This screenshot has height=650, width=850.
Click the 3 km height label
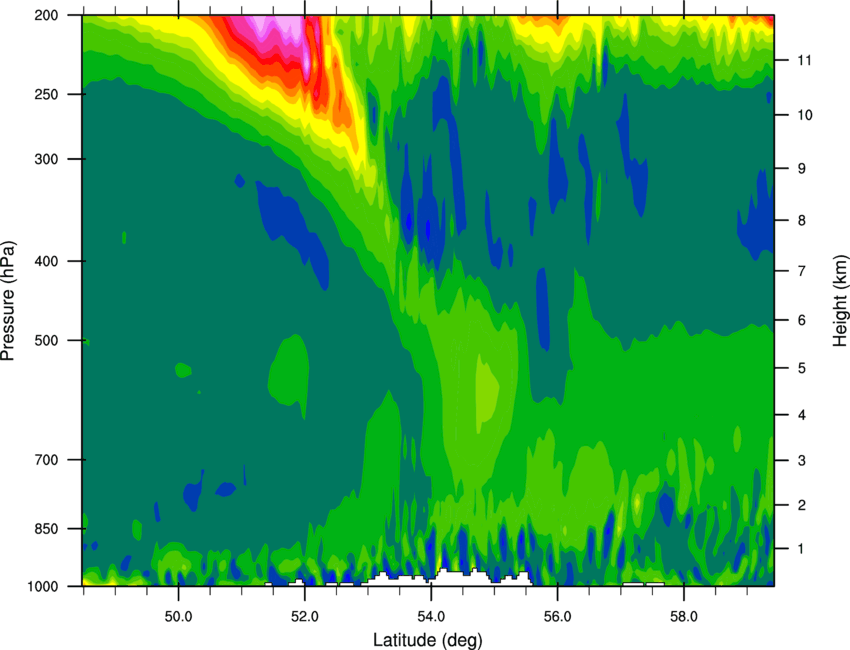[x=802, y=461]
